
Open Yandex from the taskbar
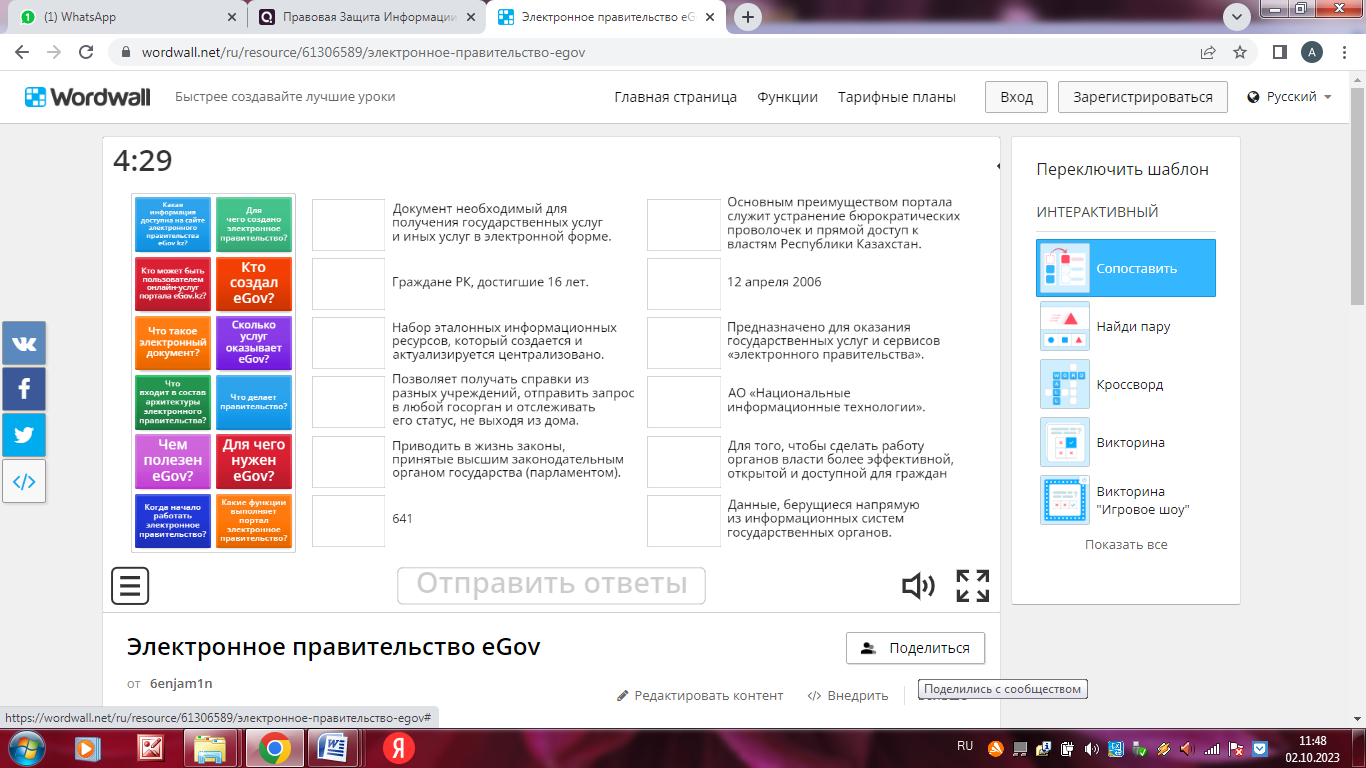pos(399,747)
